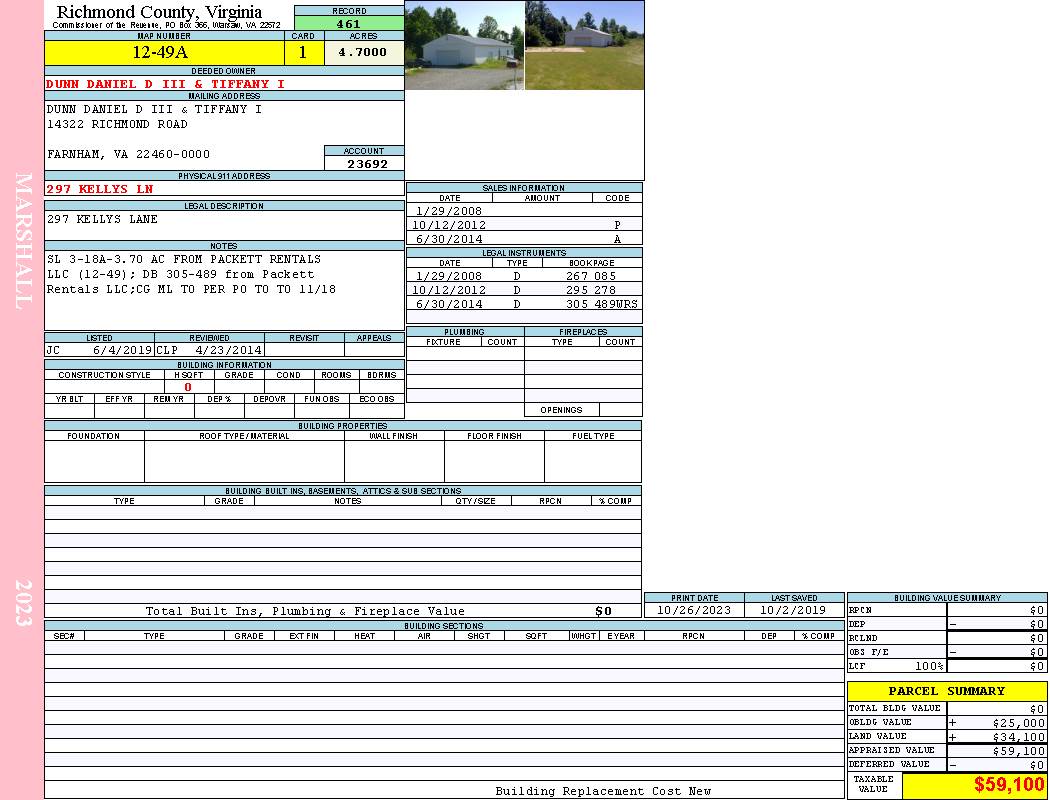
Task: Click the listed date 6/4/2019
Action: (122, 351)
